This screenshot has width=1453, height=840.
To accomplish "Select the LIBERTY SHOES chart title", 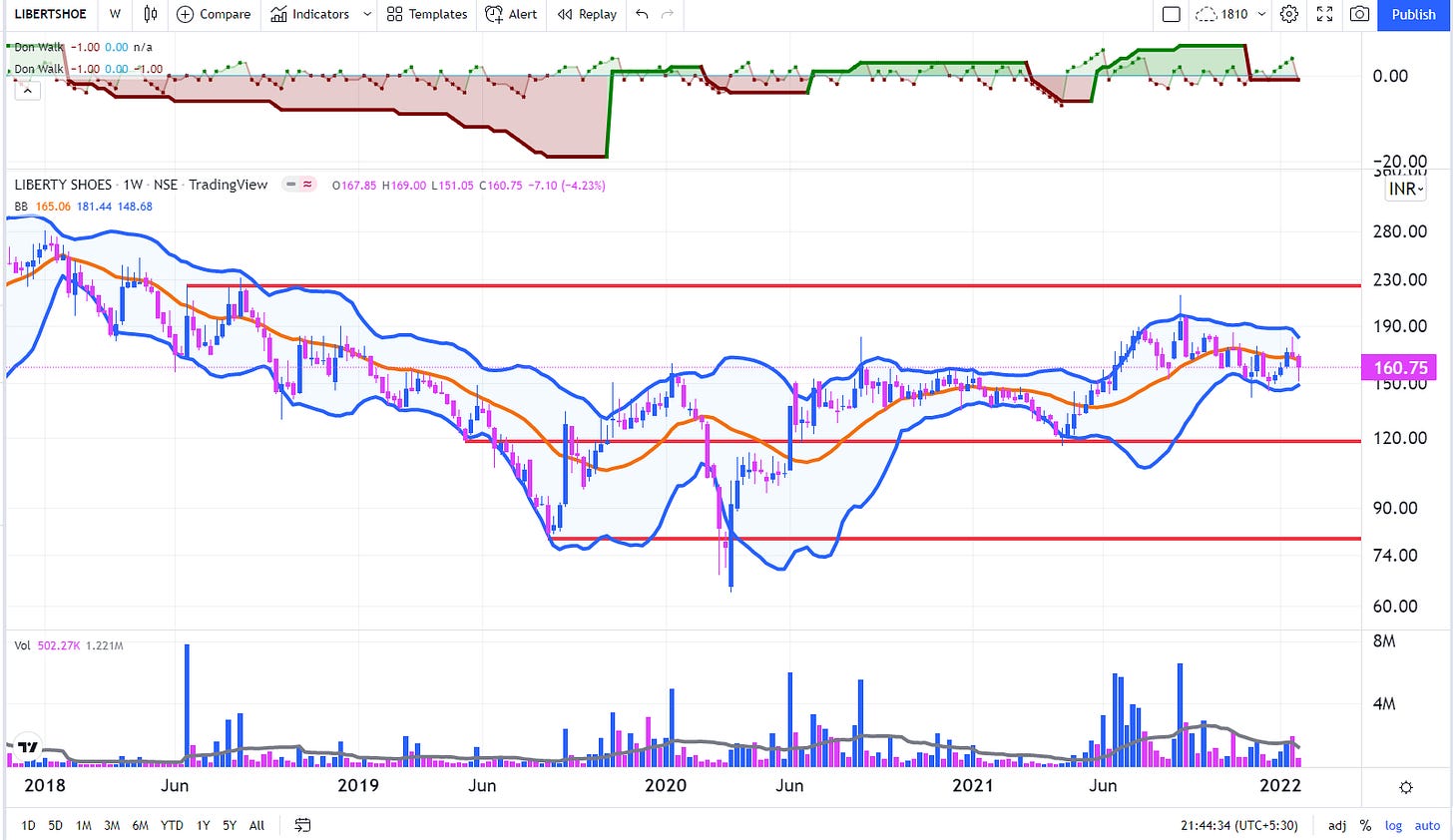I will click(141, 185).
